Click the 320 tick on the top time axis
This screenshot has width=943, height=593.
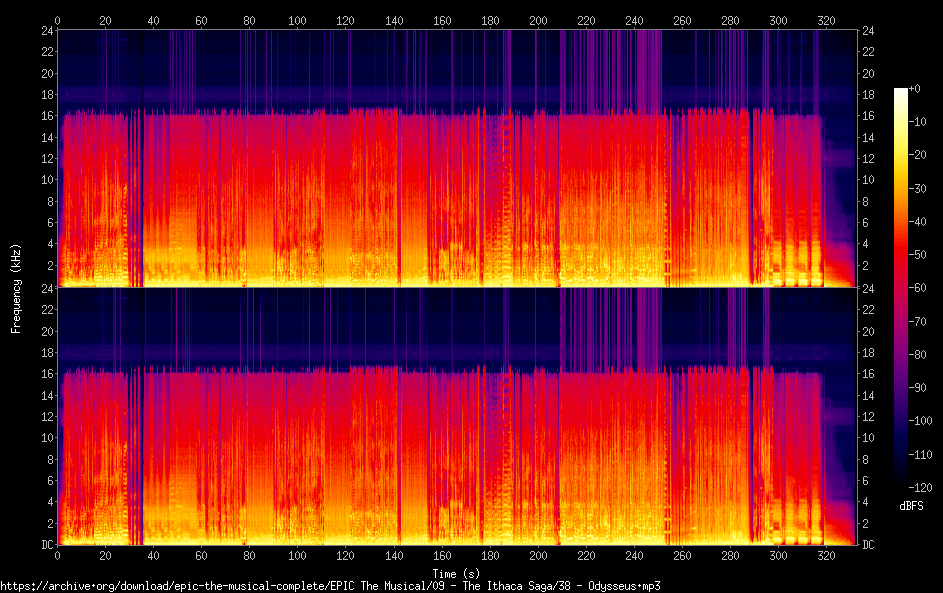pyautogui.click(x=827, y=20)
